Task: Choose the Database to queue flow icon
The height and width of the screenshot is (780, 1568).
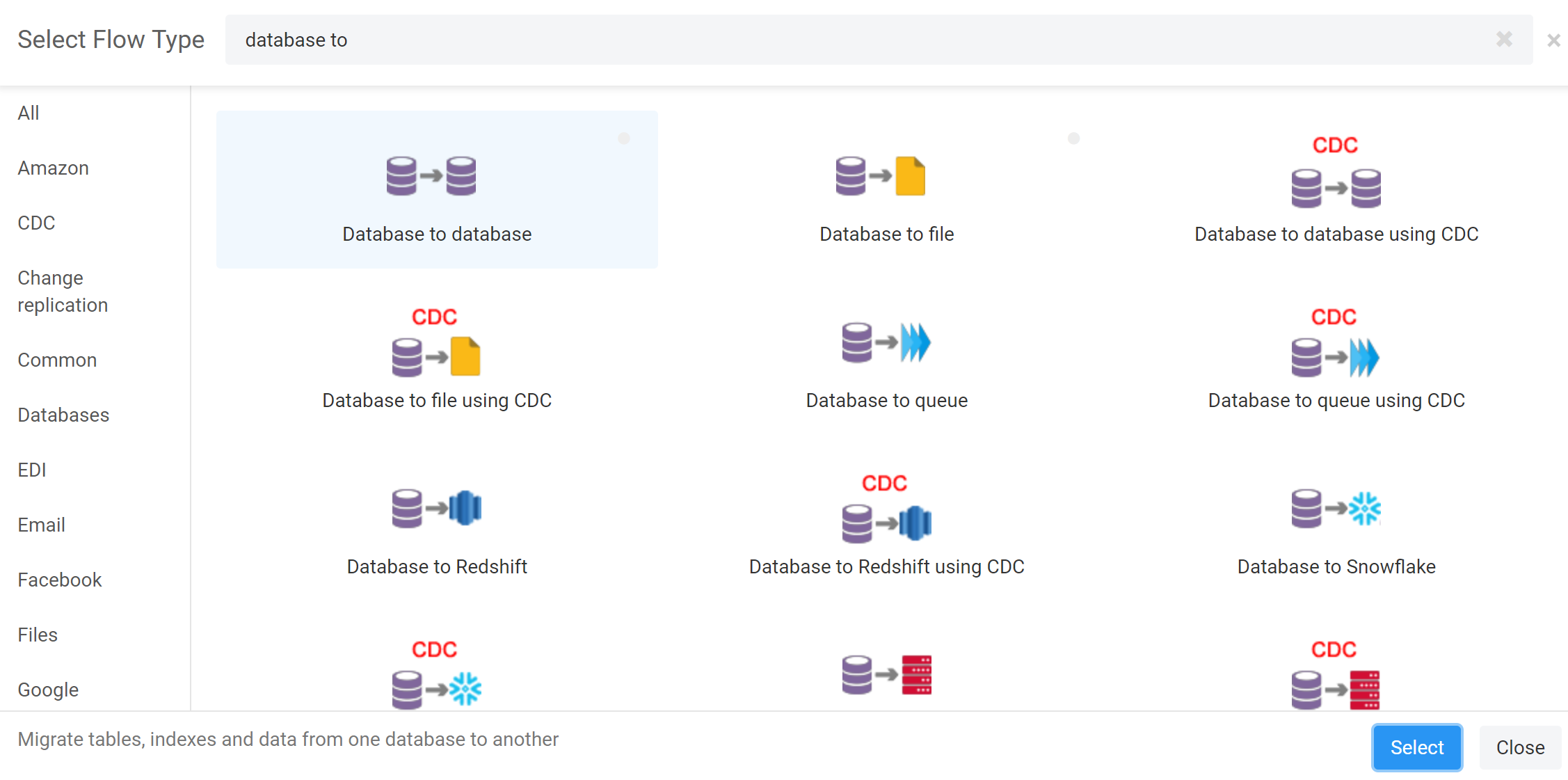Action: point(886,342)
